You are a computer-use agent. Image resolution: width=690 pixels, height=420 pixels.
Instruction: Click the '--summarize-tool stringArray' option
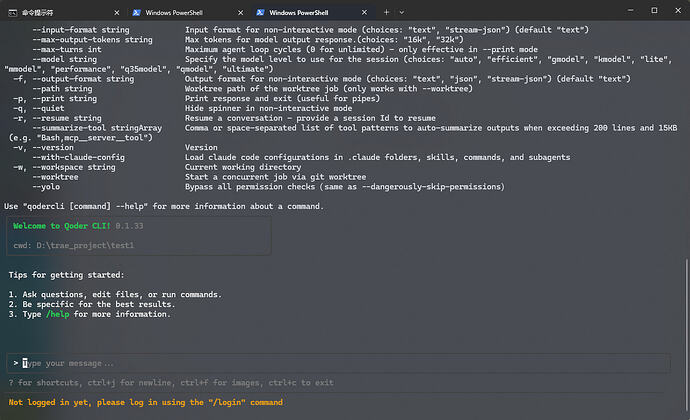pos(97,128)
